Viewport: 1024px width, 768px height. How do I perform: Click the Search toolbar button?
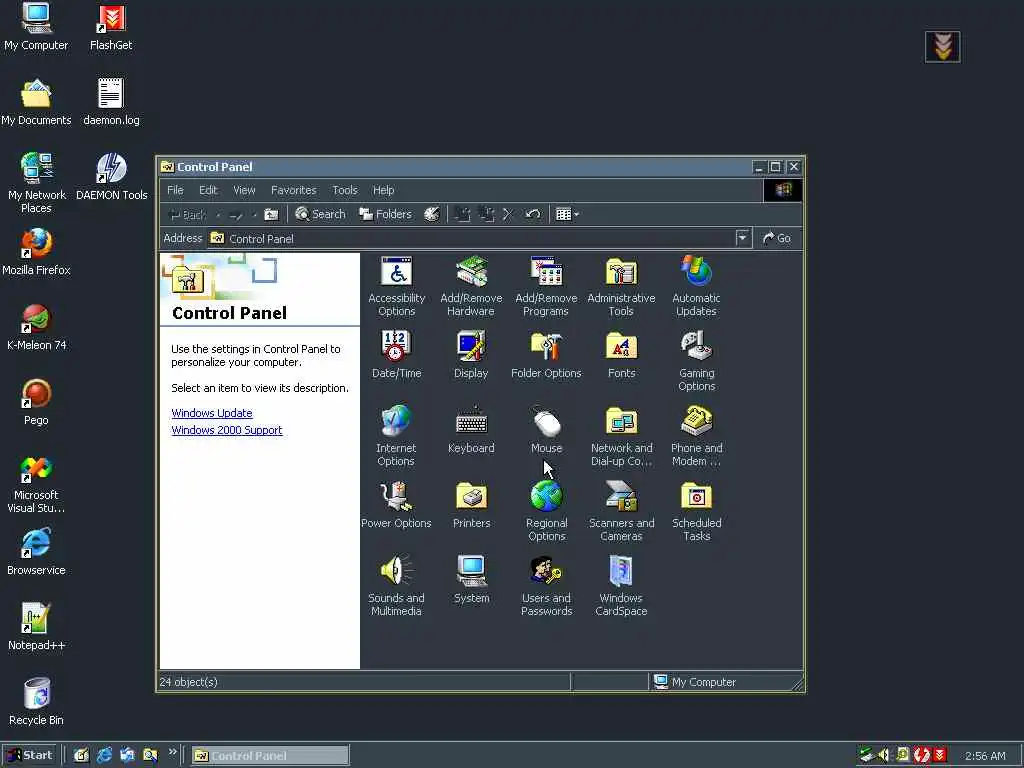click(x=320, y=214)
